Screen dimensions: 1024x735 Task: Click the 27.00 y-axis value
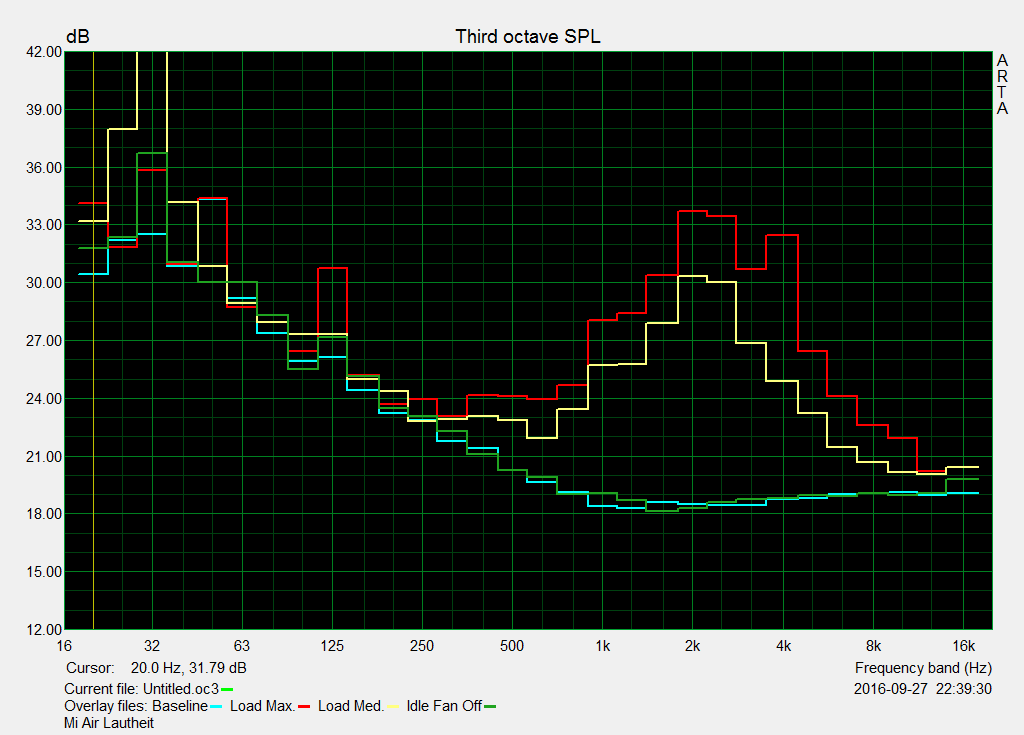click(44, 341)
